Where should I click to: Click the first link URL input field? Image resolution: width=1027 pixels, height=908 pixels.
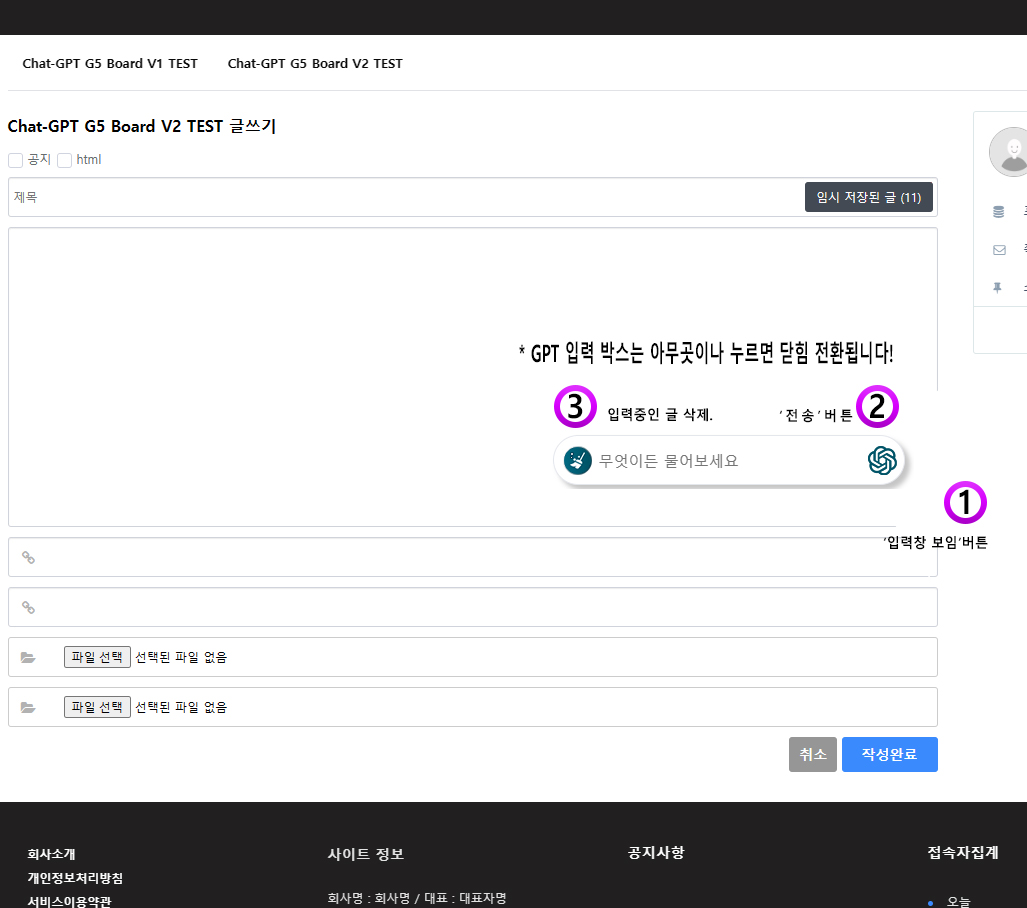[x=473, y=558]
